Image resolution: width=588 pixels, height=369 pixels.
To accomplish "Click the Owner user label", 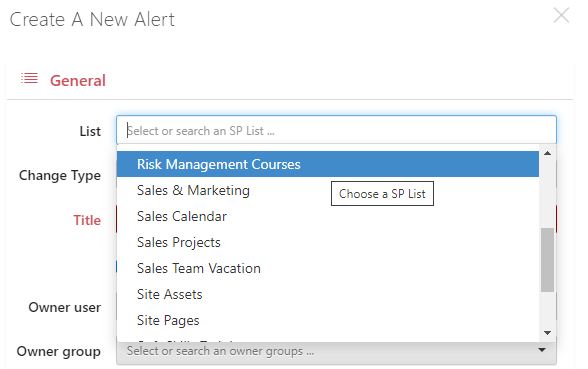I will click(x=64, y=308).
